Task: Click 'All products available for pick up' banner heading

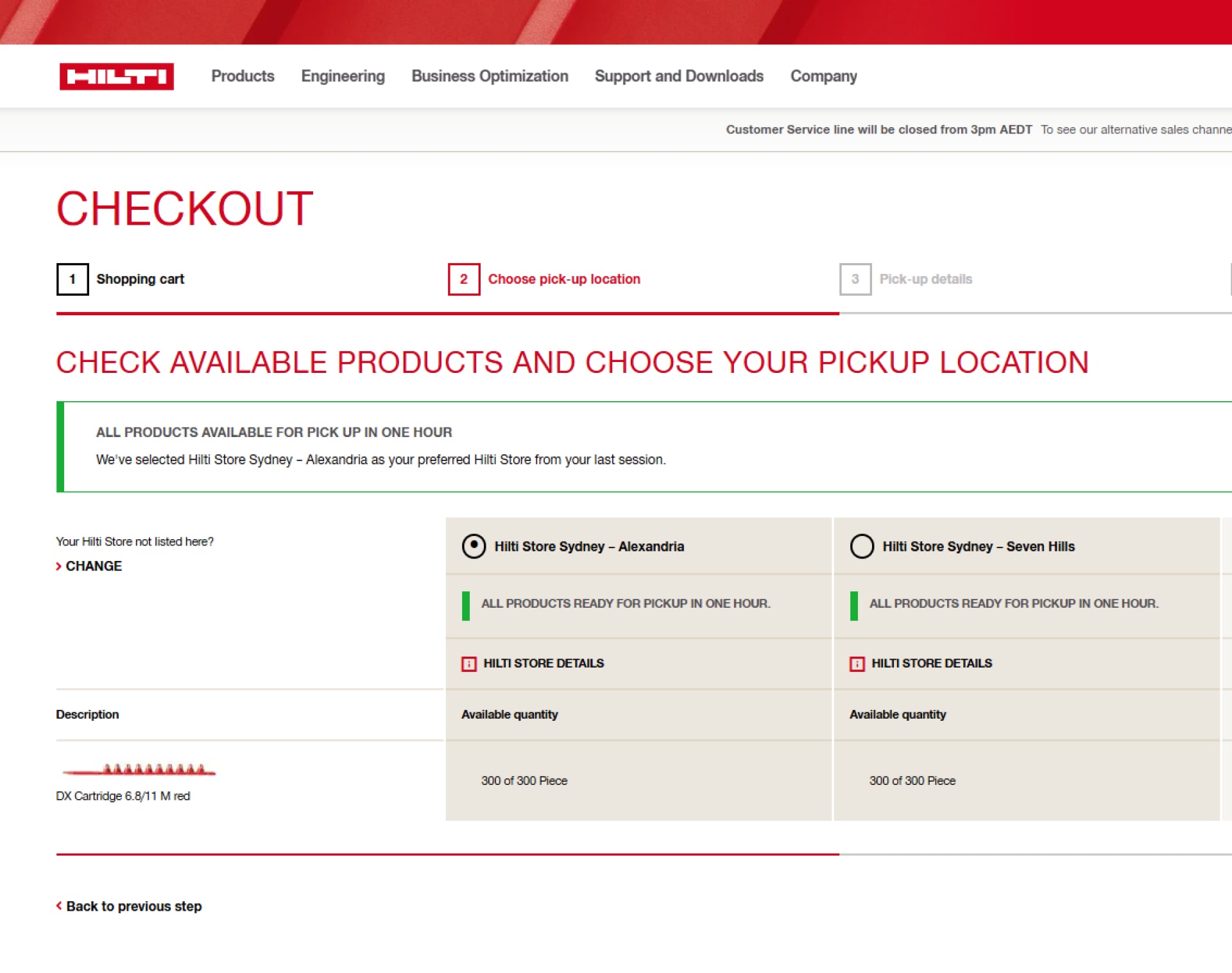Action: coord(274,433)
